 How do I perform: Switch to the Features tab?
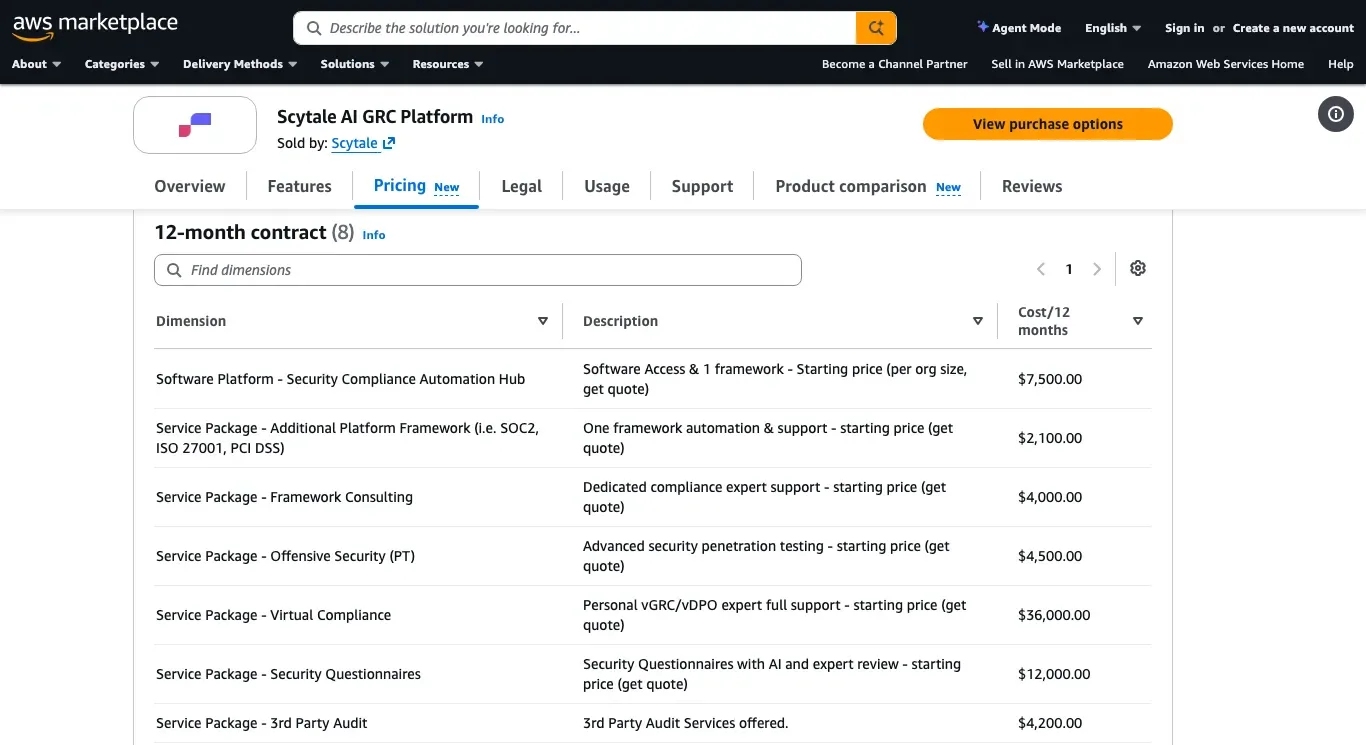click(299, 186)
